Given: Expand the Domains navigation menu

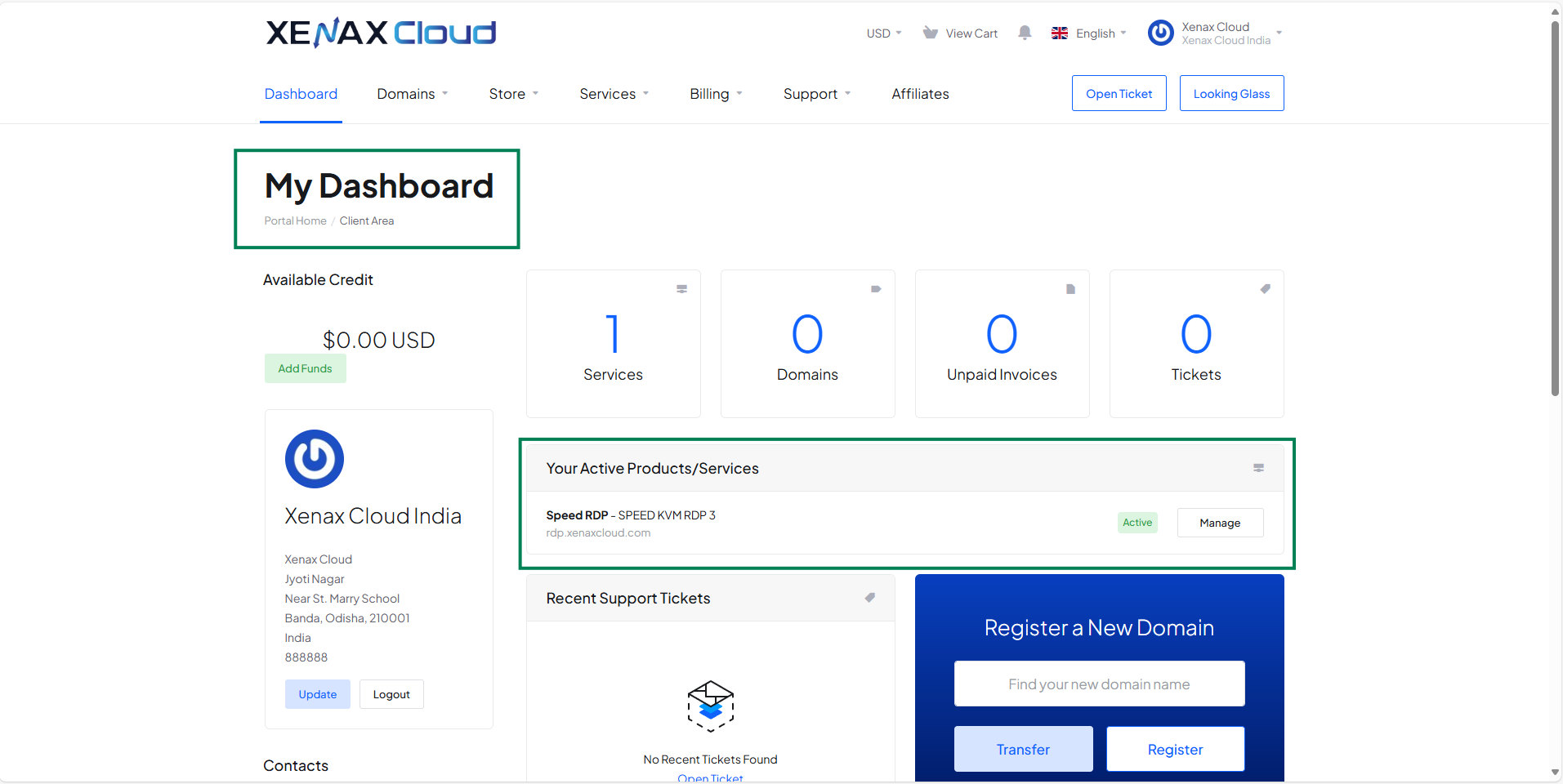Looking at the screenshot, I should (x=412, y=94).
